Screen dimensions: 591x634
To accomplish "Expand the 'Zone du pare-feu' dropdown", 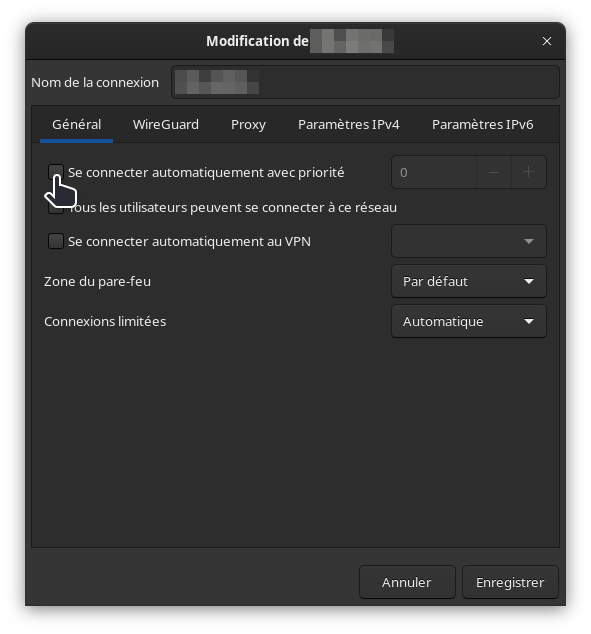I will [469, 281].
